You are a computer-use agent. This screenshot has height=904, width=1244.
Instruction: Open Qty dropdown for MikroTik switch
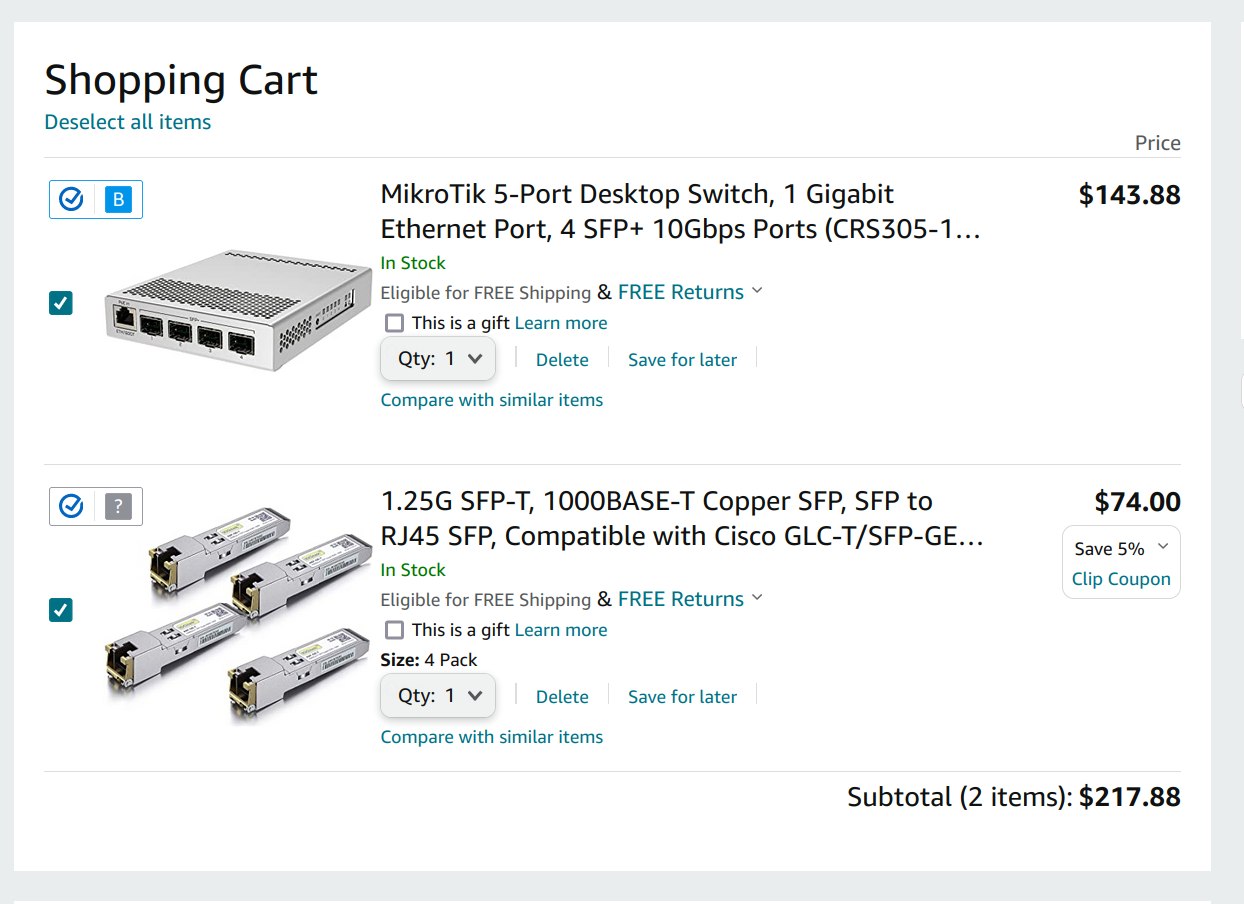pyautogui.click(x=438, y=359)
